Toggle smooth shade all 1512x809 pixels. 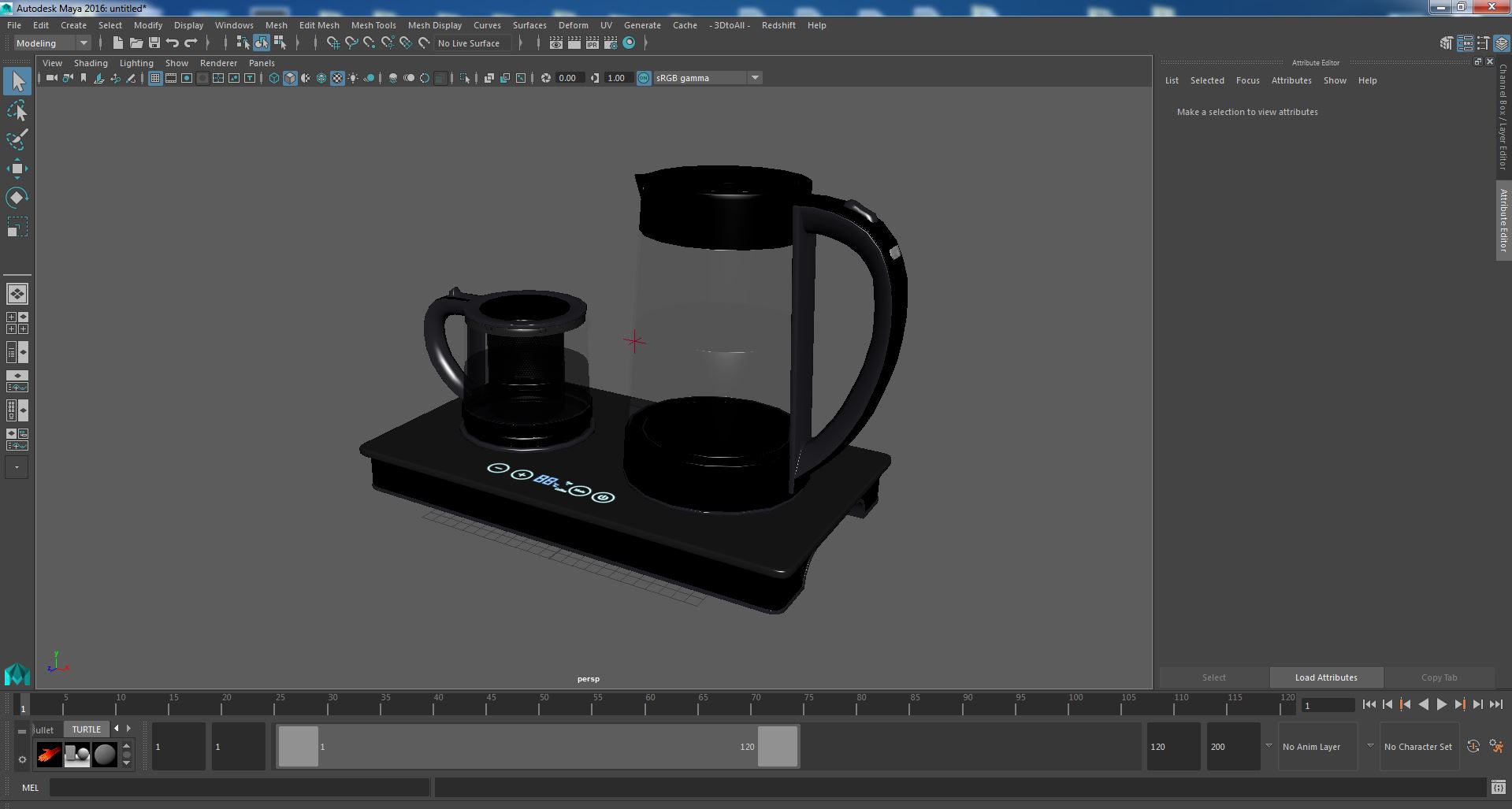pyautogui.click(x=290, y=78)
